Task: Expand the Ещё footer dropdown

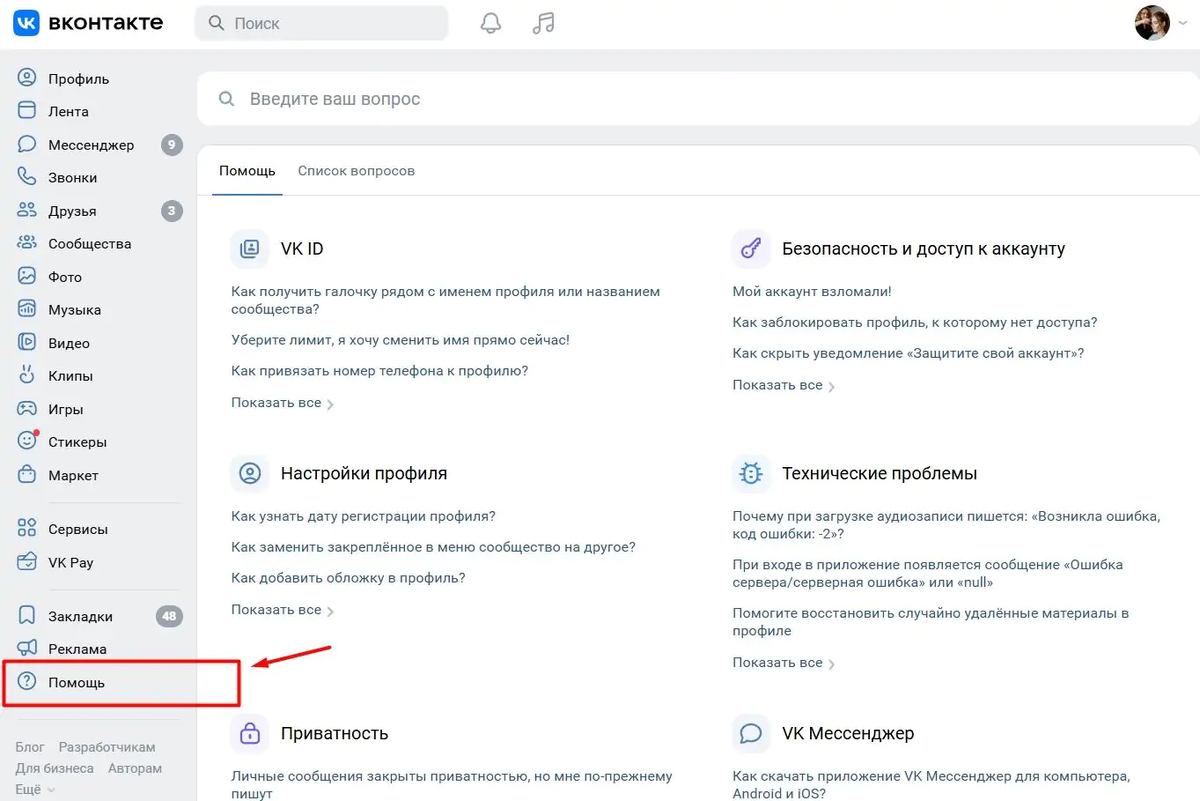Action: [35, 789]
